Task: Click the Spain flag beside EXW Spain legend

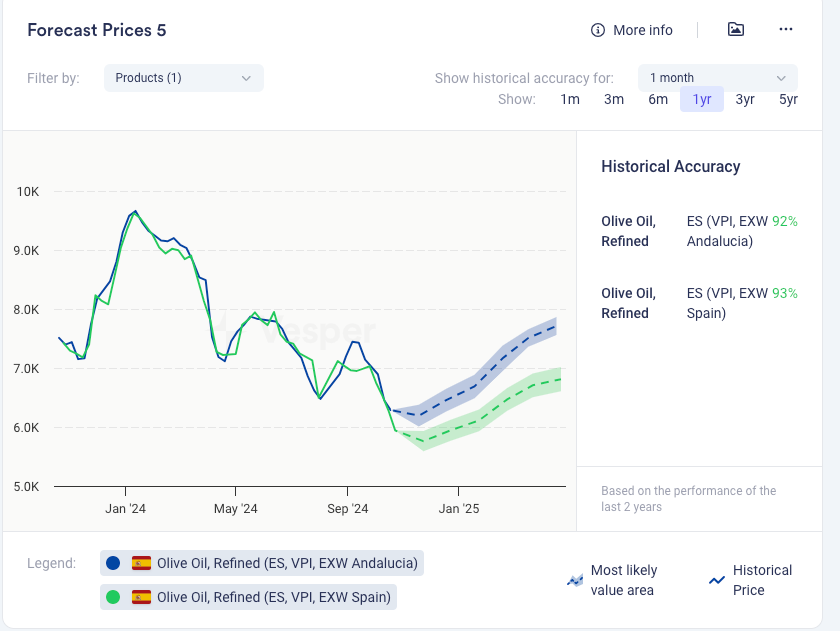Action: point(141,597)
